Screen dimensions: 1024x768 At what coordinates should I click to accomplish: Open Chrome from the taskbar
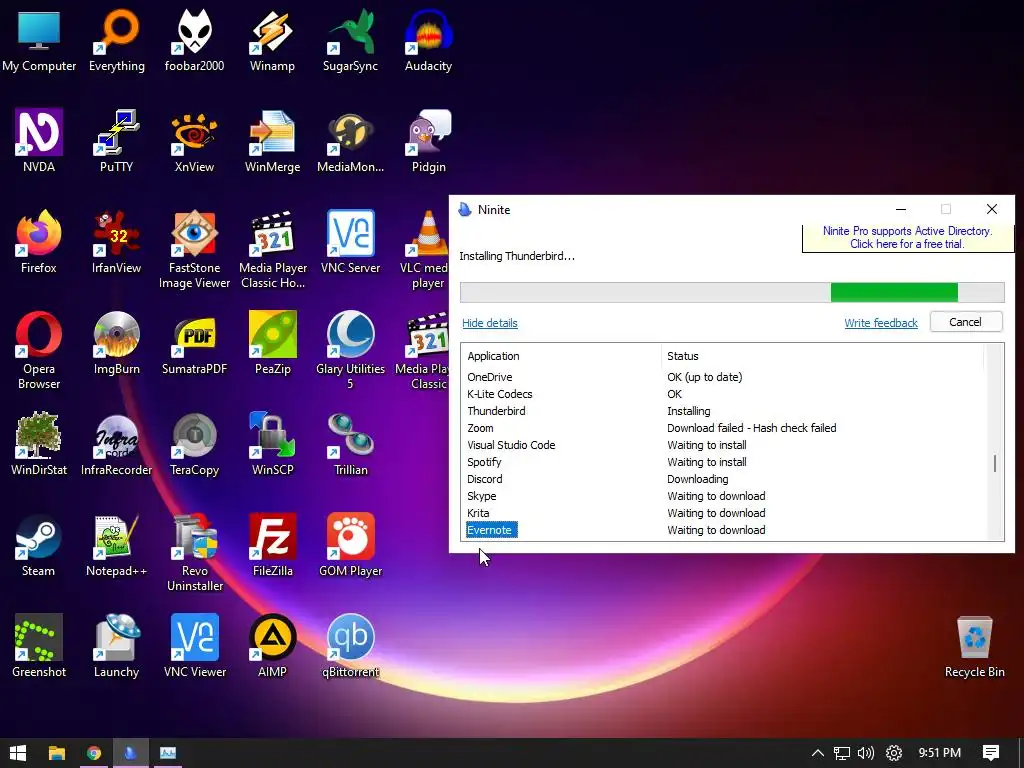(x=94, y=753)
